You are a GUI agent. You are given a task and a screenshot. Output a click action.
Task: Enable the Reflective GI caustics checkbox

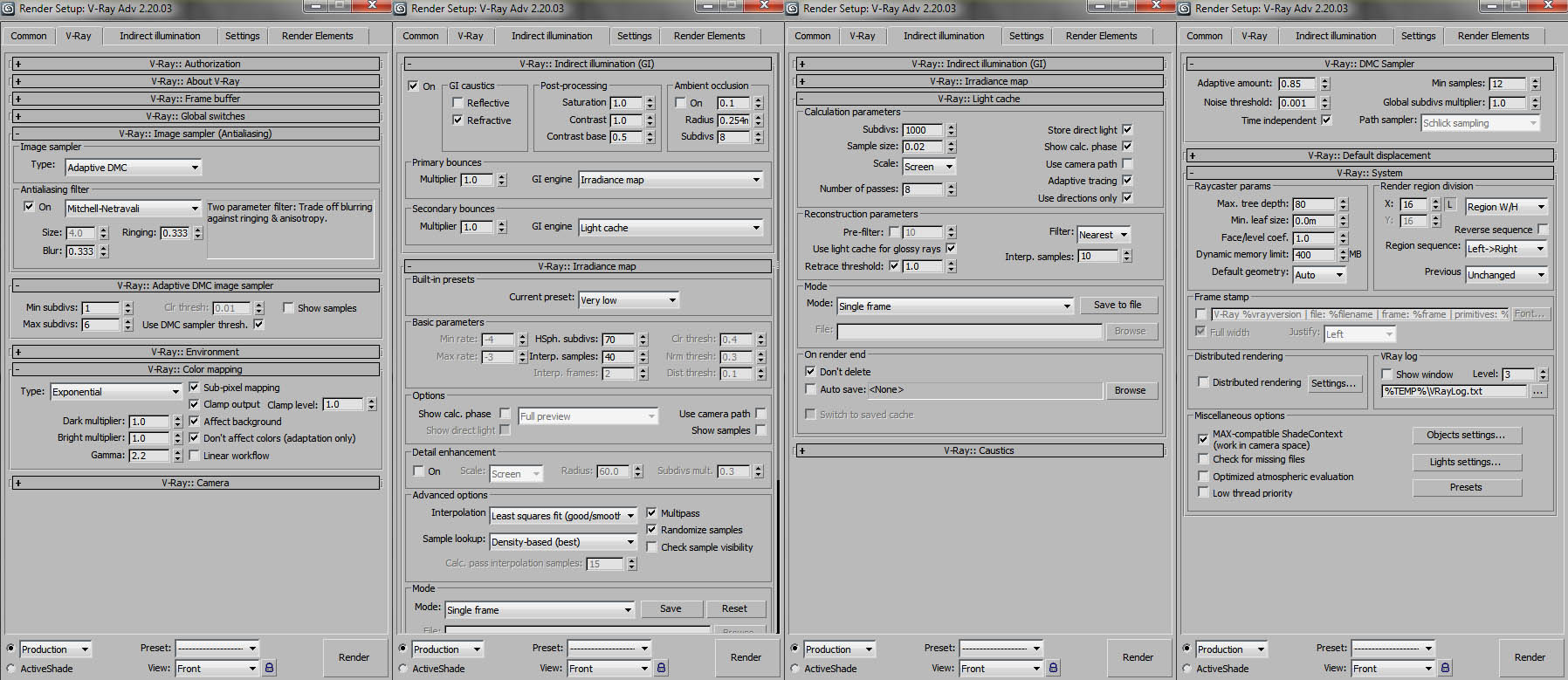(x=457, y=103)
